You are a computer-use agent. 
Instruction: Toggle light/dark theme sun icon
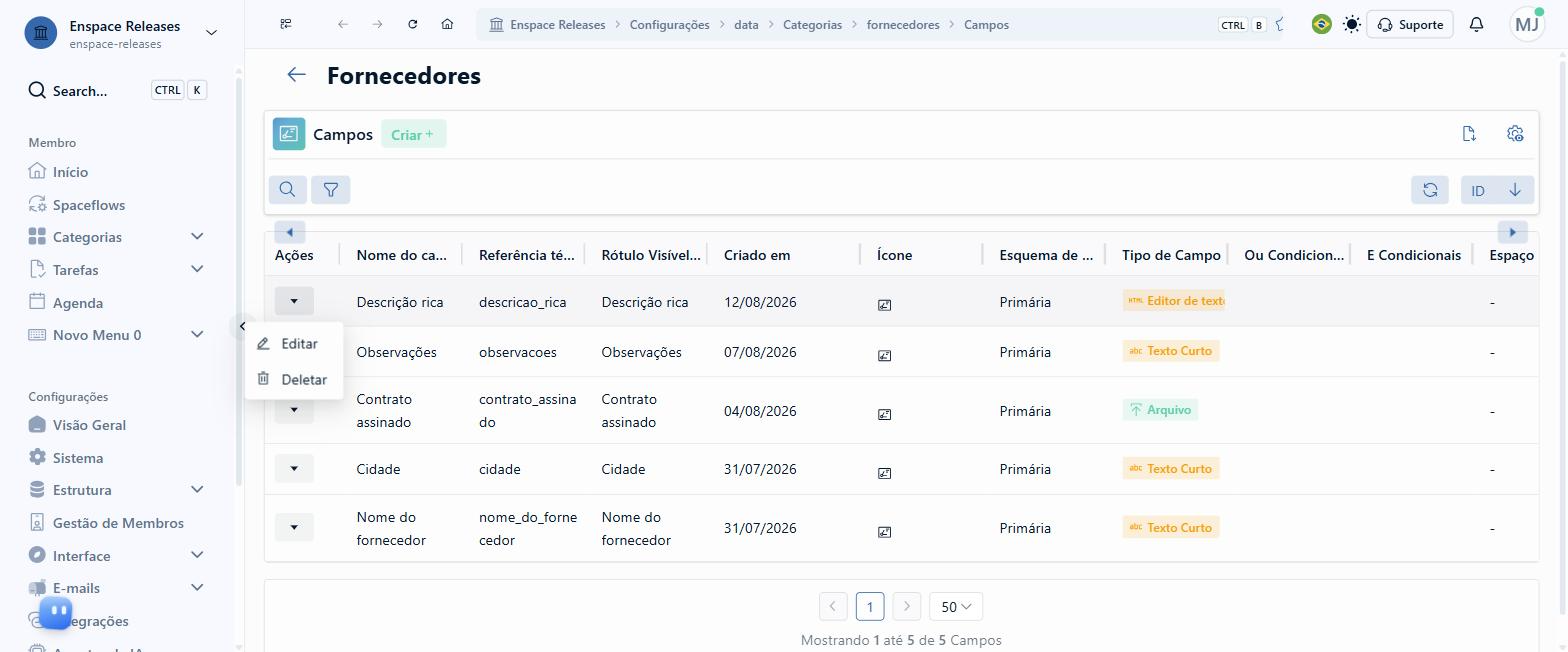click(x=1352, y=24)
